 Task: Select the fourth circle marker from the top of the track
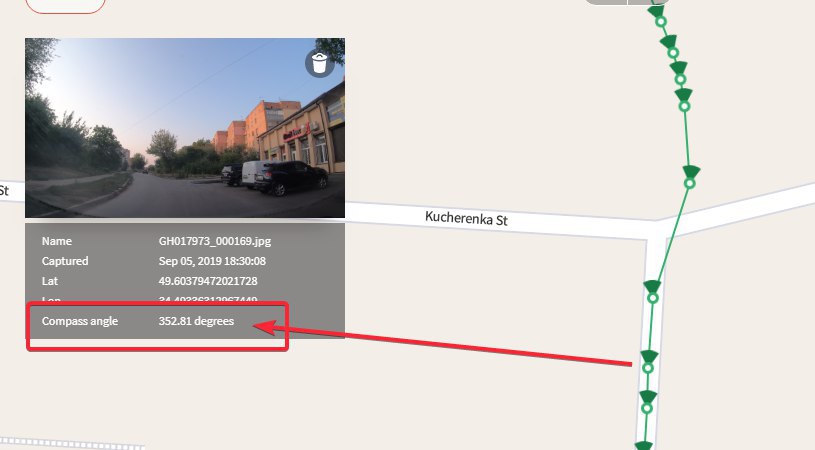click(685, 106)
